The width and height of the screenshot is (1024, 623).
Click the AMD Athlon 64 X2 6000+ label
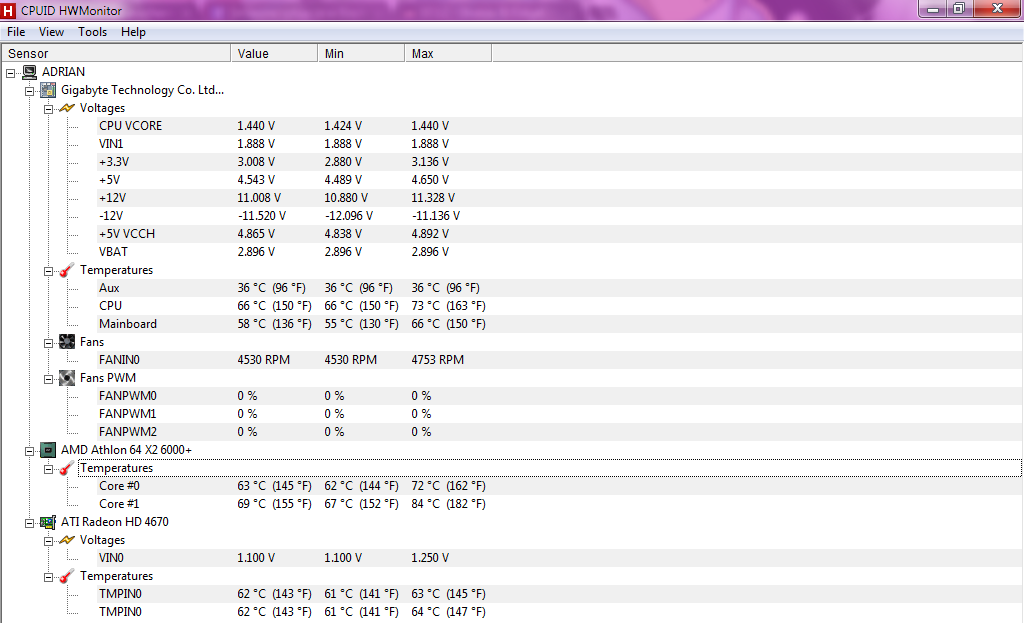click(x=126, y=450)
